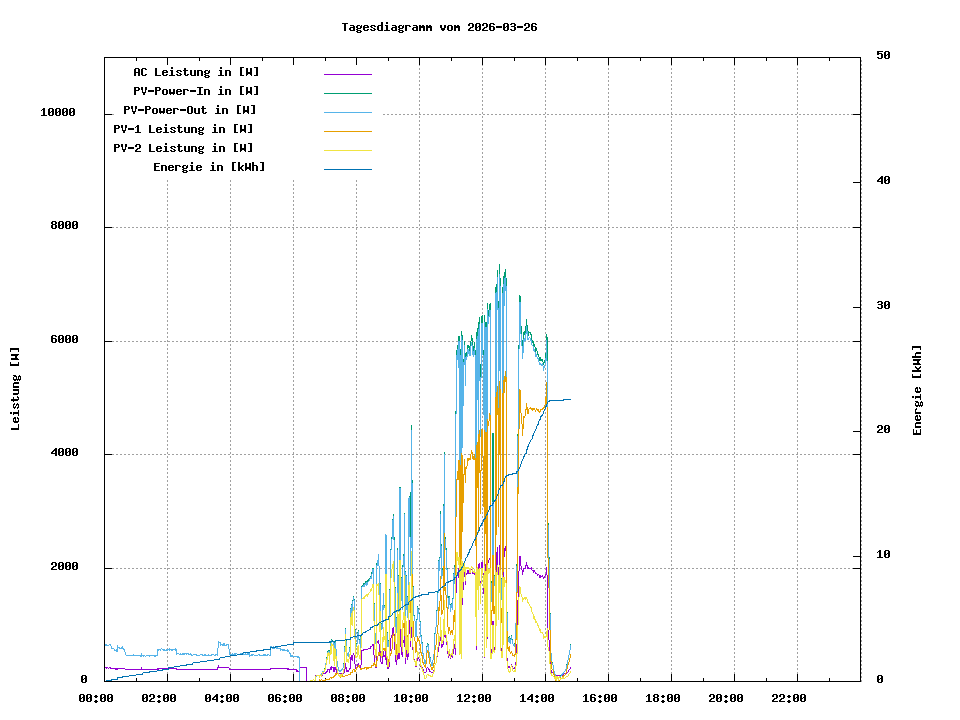This screenshot has height=720, width=960.
Task: Select the AC Leistung legend label
Action: [196, 72]
